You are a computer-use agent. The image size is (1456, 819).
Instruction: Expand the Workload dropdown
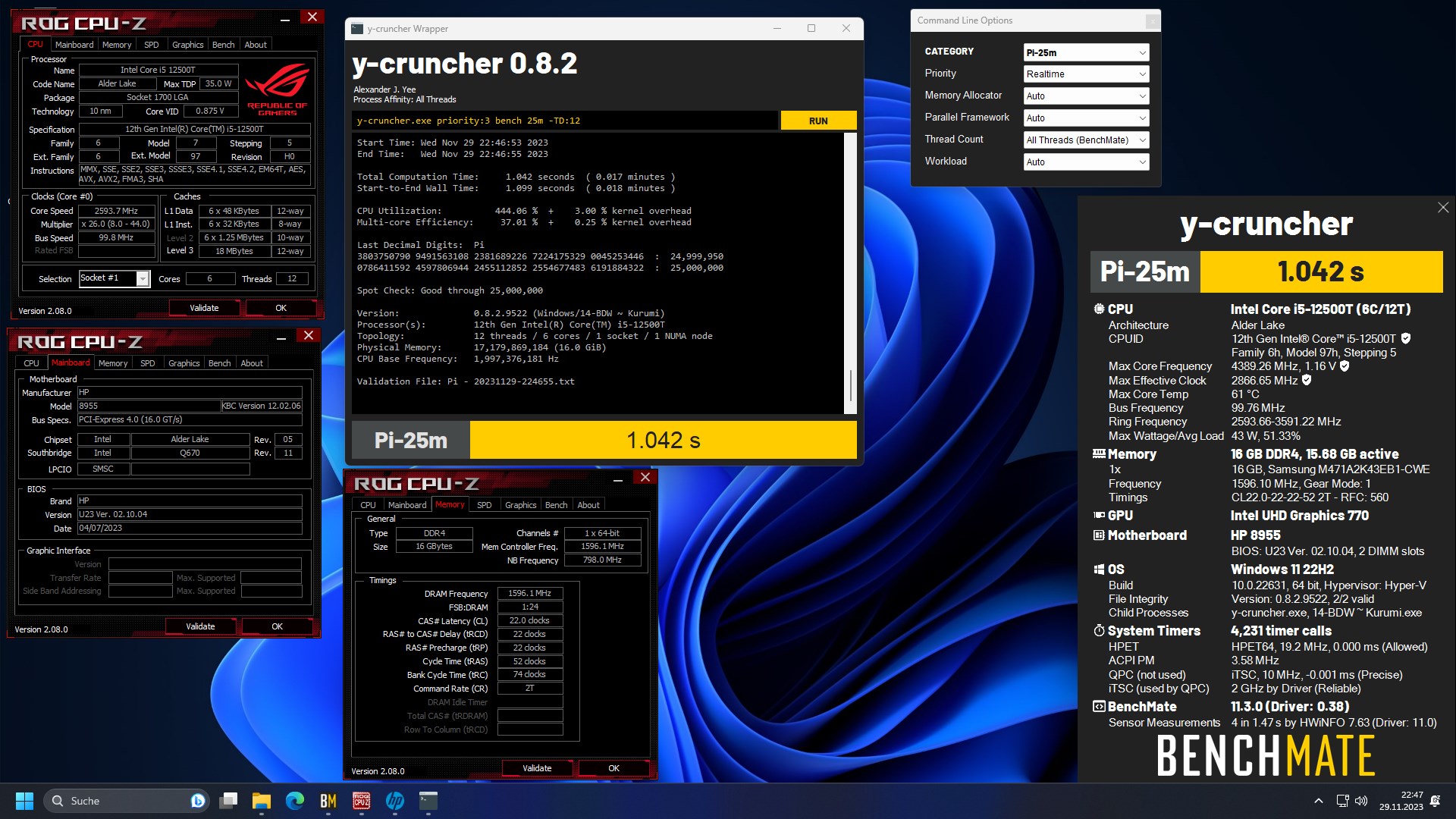point(1086,162)
